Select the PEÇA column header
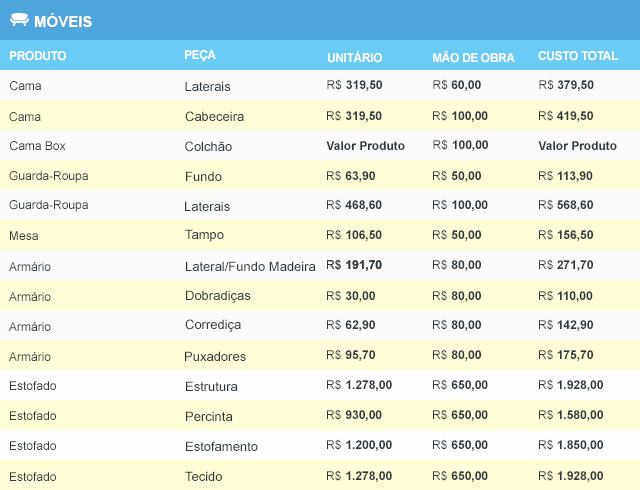The height and width of the screenshot is (490, 640). (x=200, y=55)
